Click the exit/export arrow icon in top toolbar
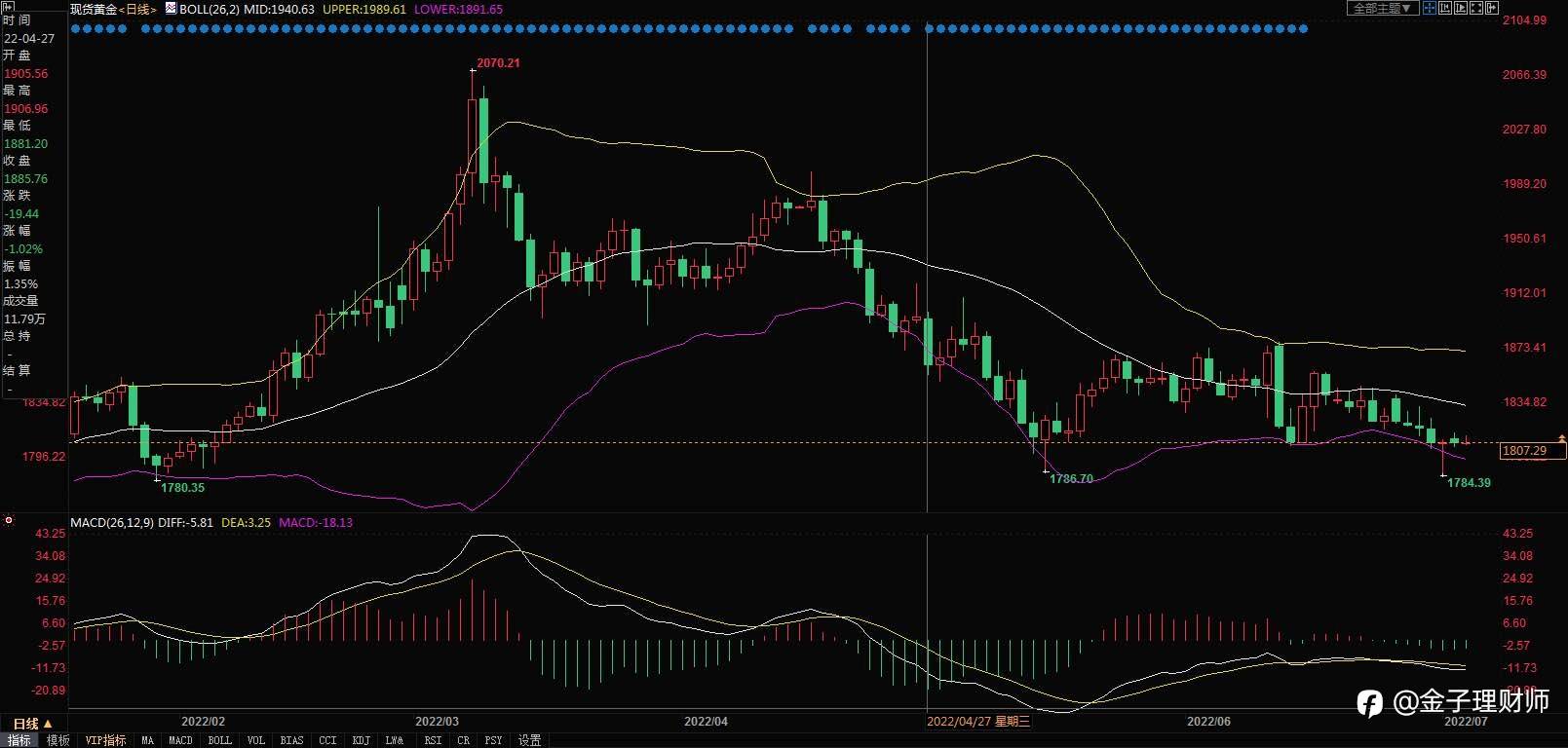The width and height of the screenshot is (1568, 748). [x=1492, y=8]
